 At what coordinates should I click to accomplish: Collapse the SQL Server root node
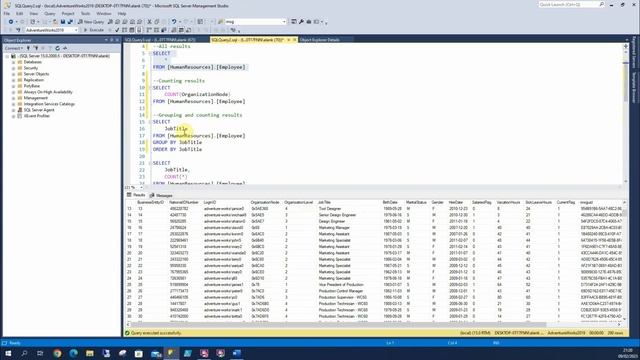pos(7,56)
